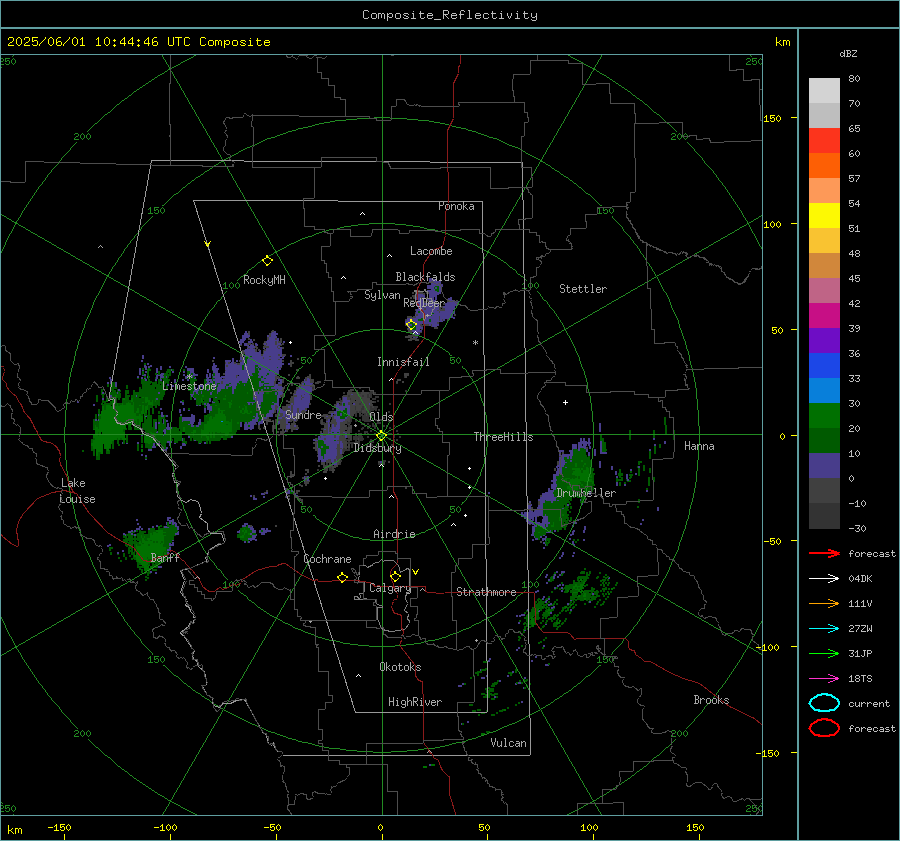Screen dimensions: 900x841
Task: Select the orange 57-60 dBZ swatch
Action: click(x=824, y=166)
